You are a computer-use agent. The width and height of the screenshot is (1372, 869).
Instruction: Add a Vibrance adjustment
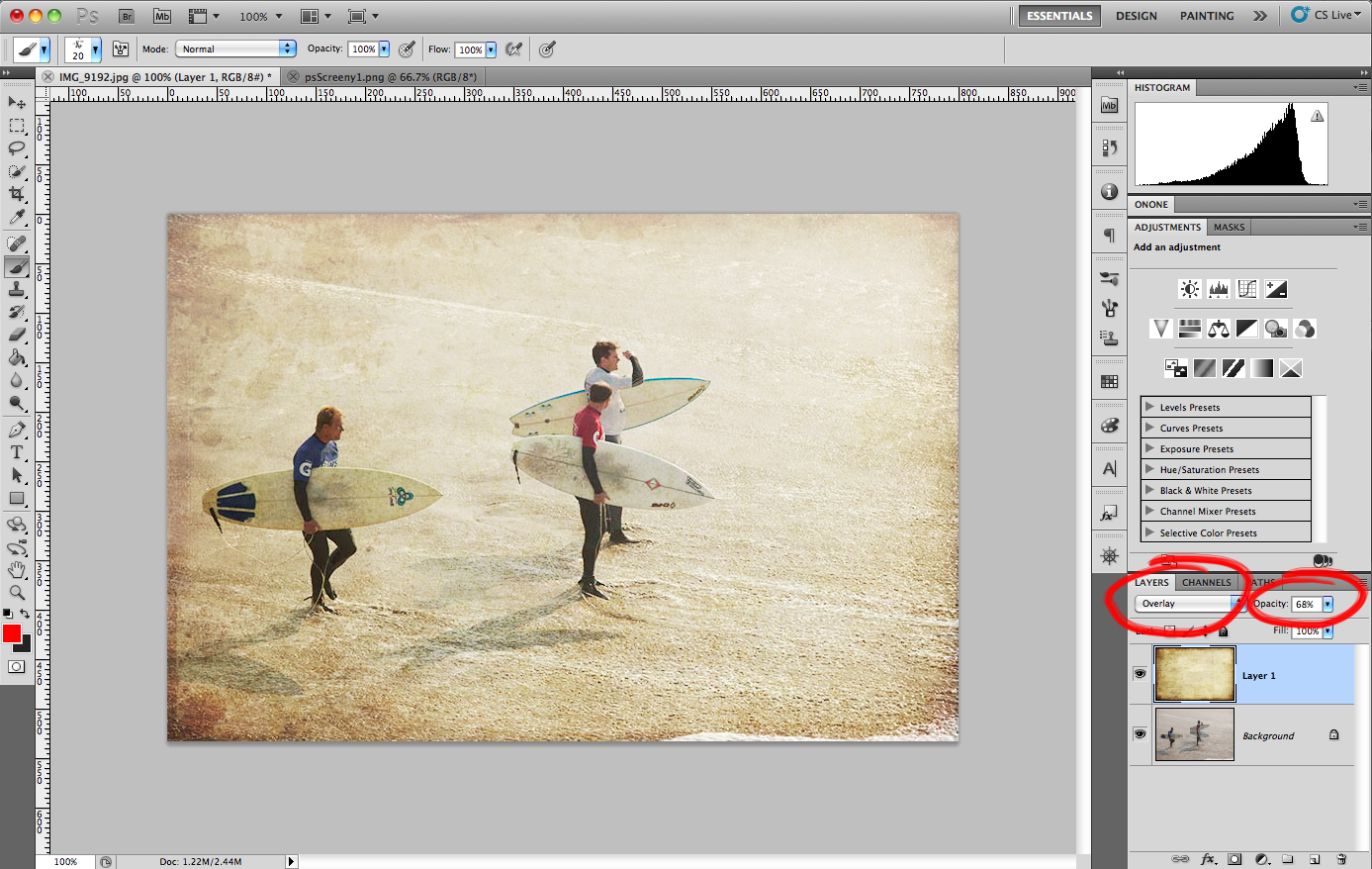1161,329
